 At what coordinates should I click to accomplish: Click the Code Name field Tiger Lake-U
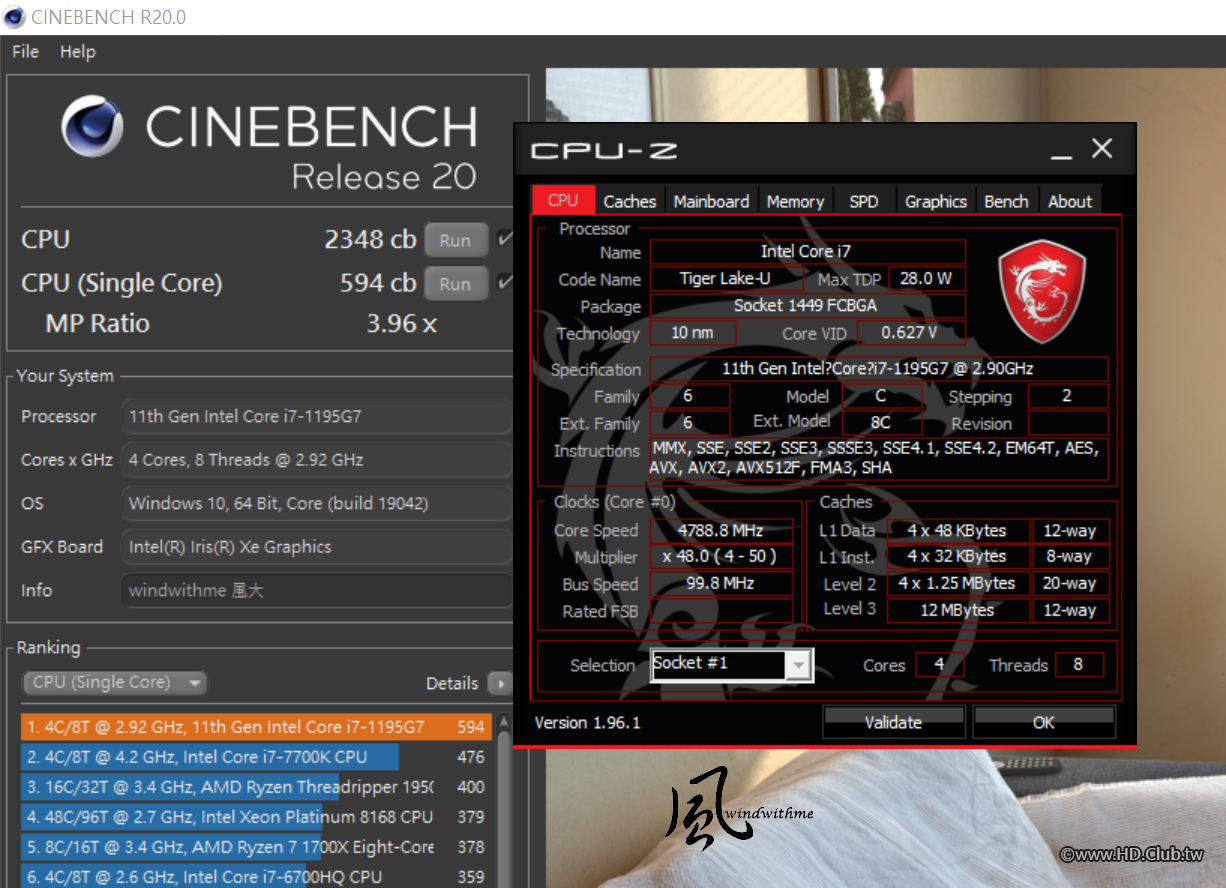click(725, 279)
